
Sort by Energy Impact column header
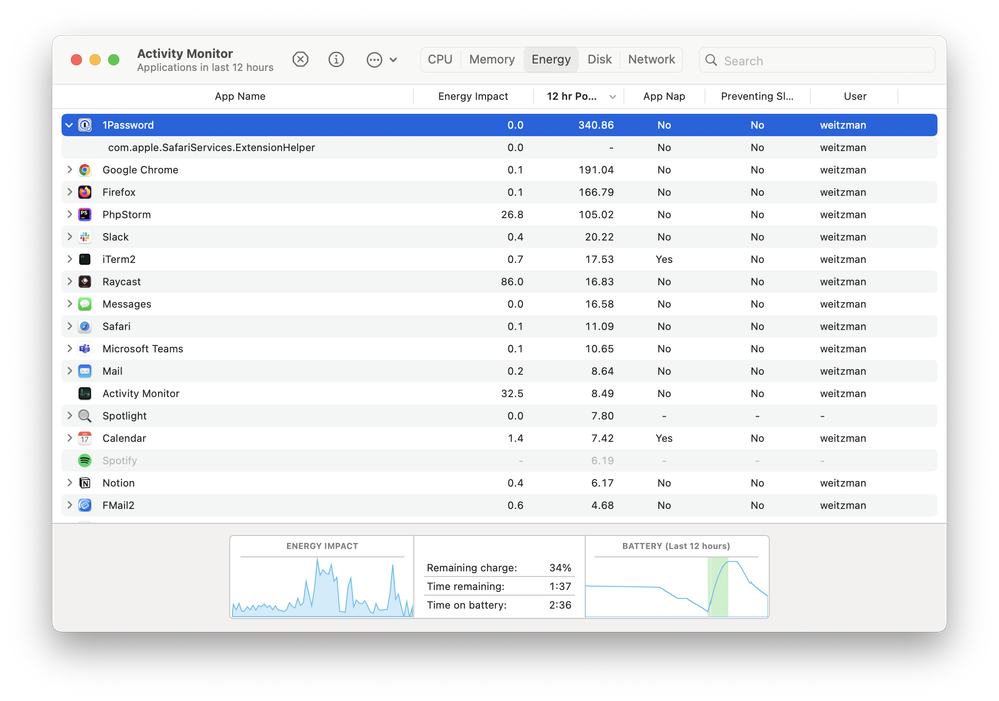click(x=473, y=96)
